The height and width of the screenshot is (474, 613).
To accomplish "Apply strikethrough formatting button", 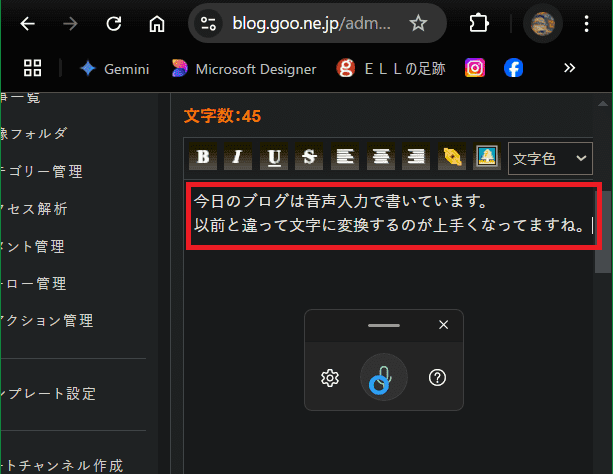I will point(309,157).
